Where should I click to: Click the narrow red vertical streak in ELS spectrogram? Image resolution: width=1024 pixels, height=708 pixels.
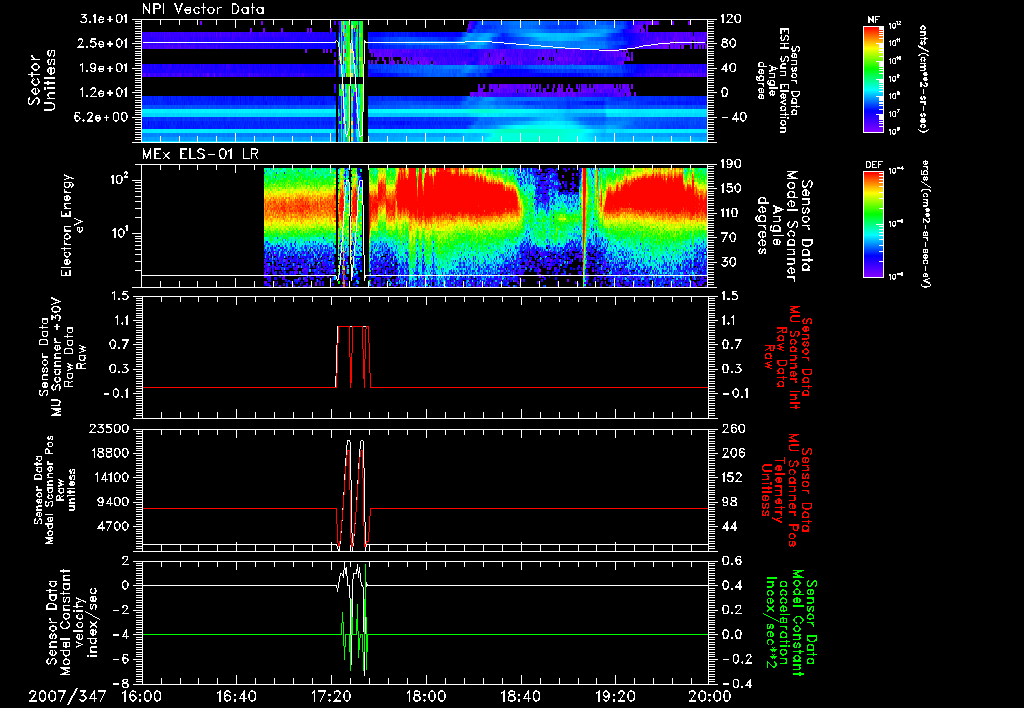[584, 226]
